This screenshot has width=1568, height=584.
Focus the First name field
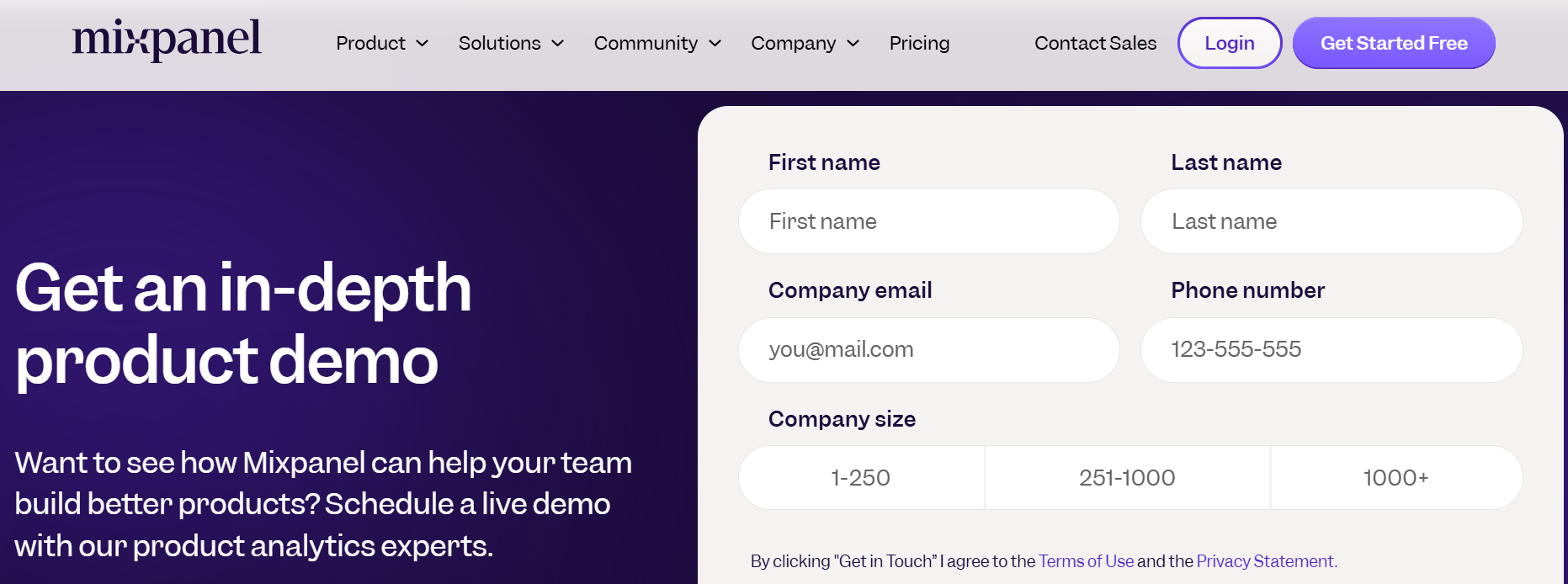pyautogui.click(x=928, y=221)
